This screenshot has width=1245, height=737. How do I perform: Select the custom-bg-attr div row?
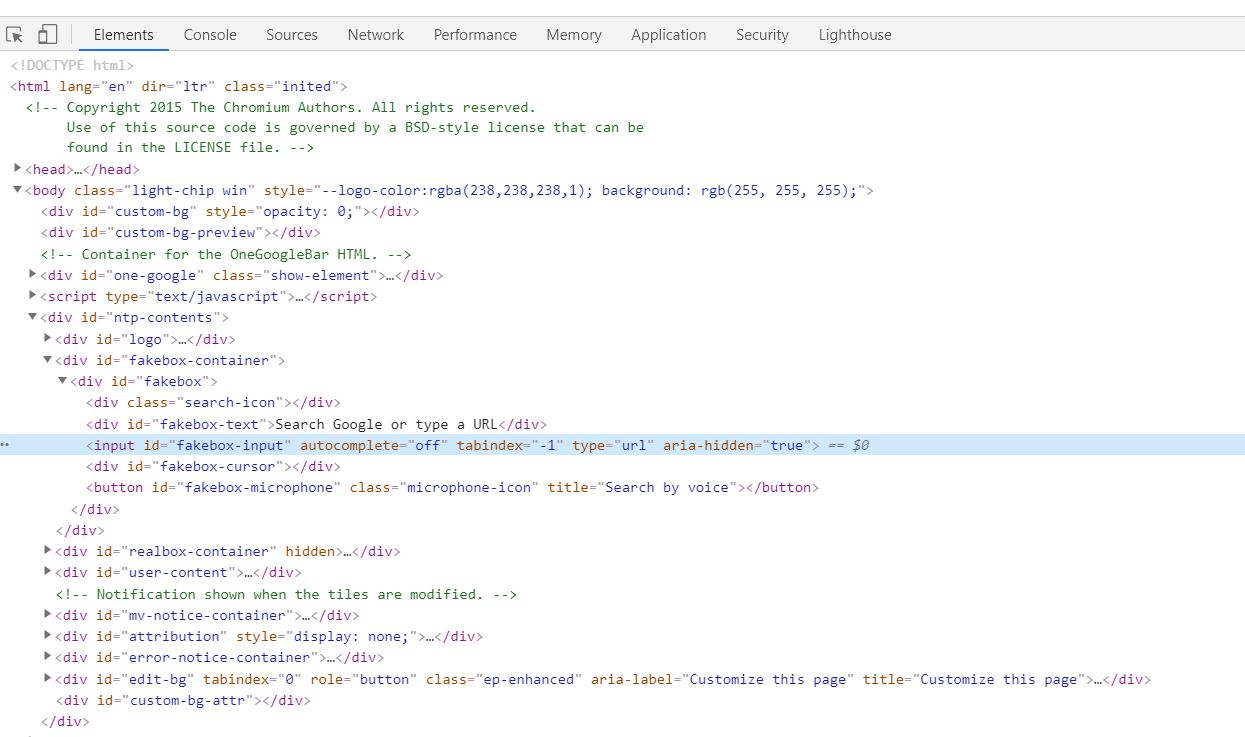[183, 700]
